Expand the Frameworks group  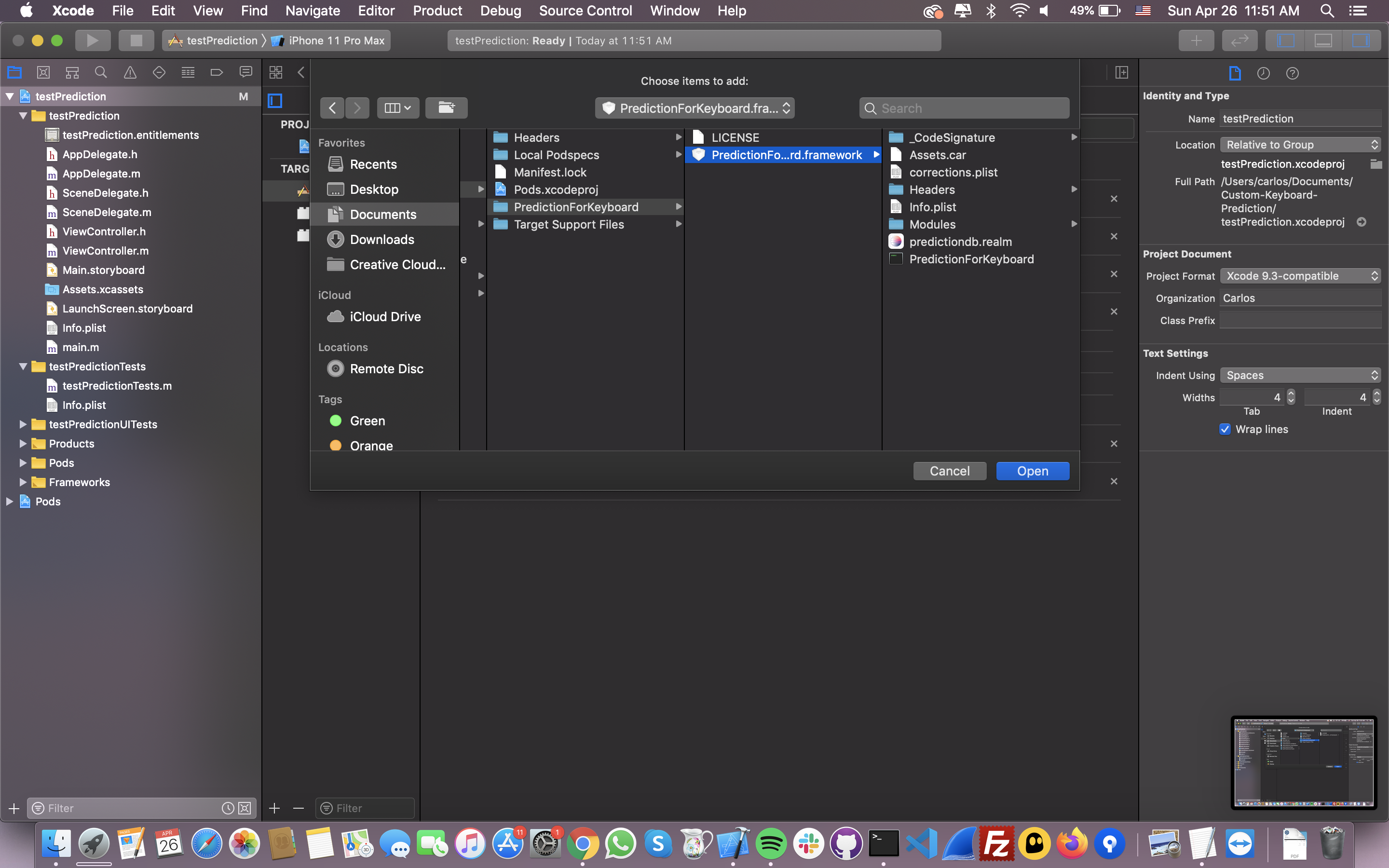tap(23, 482)
